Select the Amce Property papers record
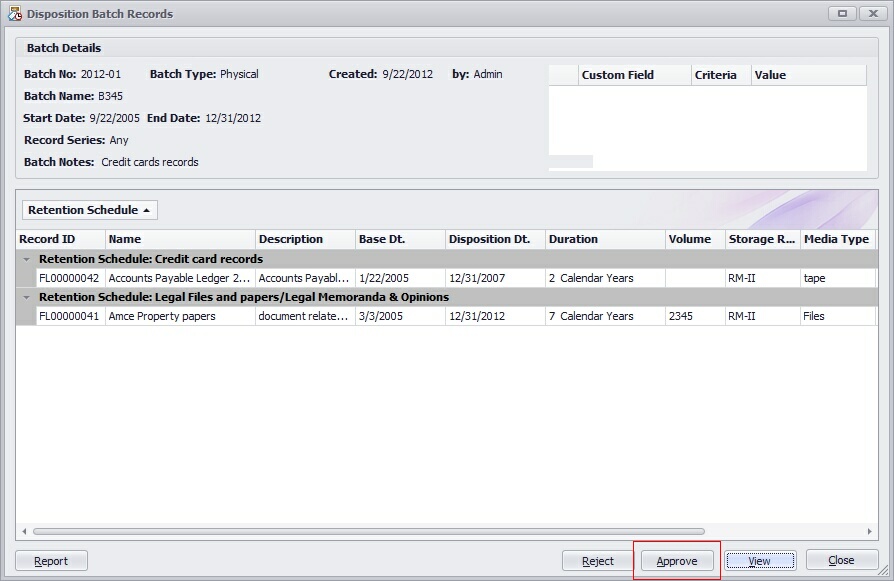894x581 pixels. coord(161,316)
